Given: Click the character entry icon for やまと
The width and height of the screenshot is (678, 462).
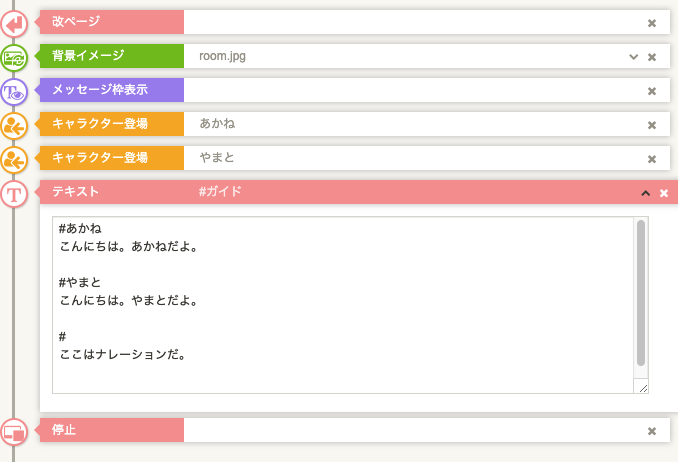Looking at the screenshot, I should coord(14,158).
